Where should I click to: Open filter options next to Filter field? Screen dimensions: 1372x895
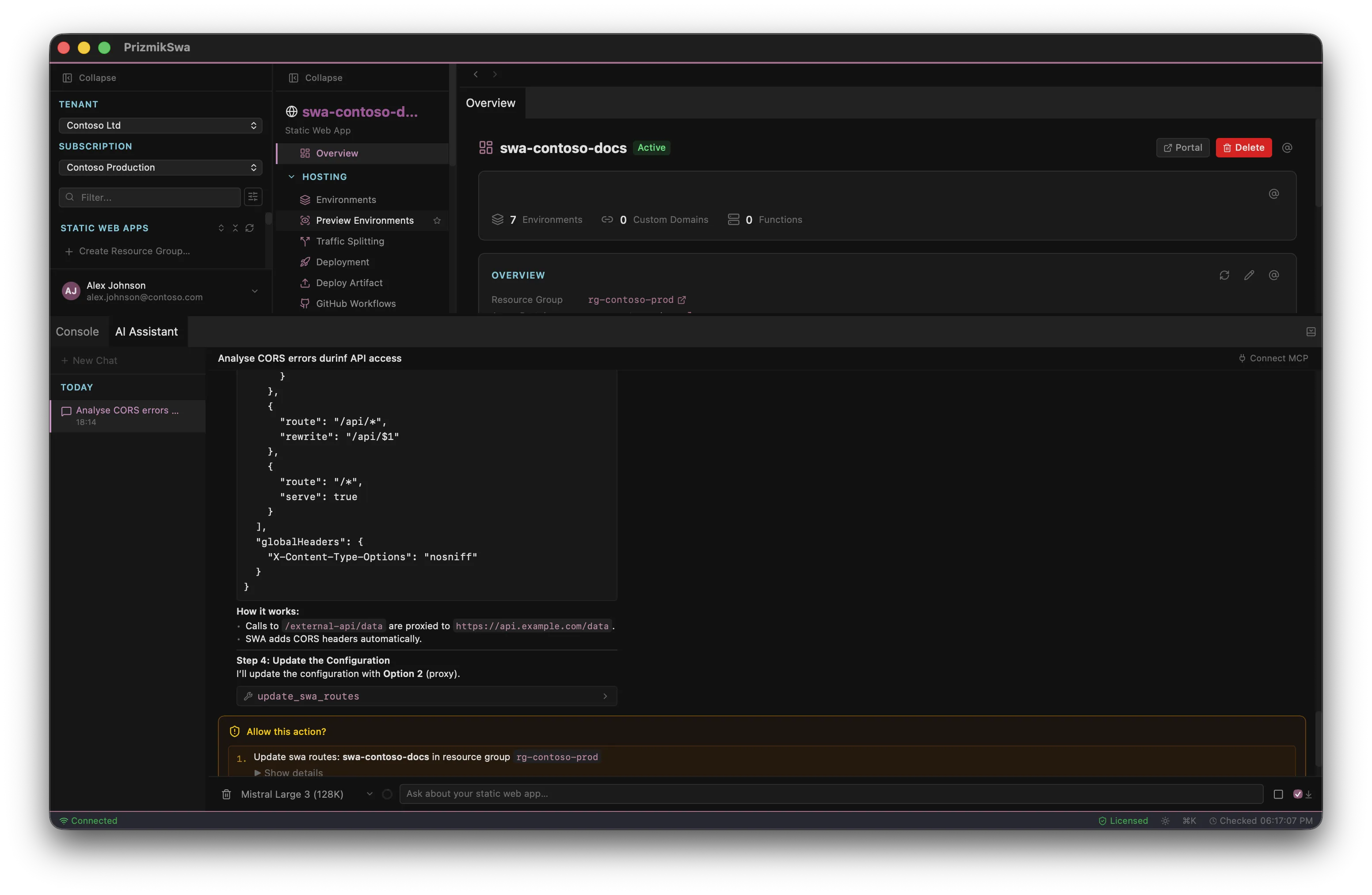pos(252,197)
